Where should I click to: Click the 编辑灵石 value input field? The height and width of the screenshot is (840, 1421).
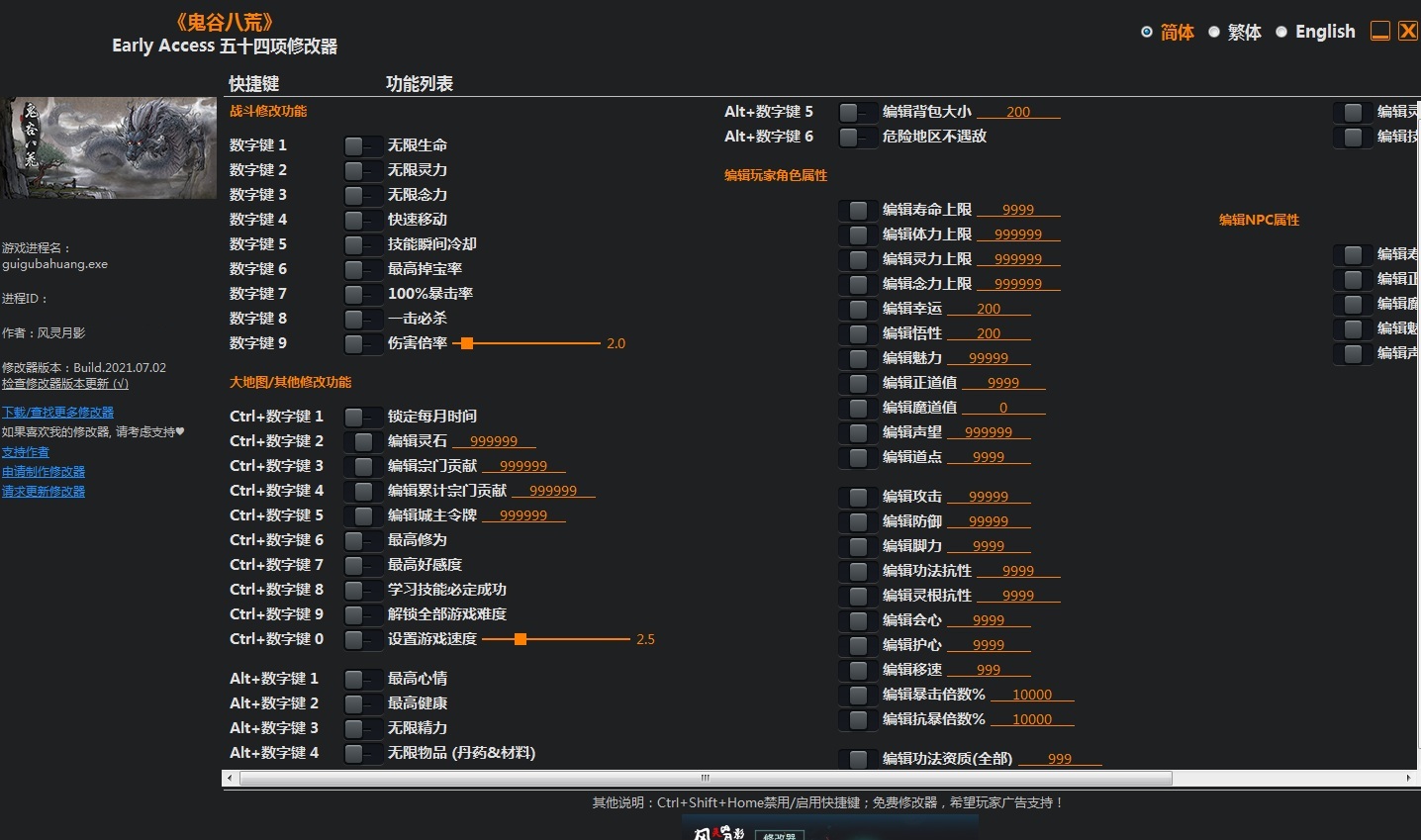494,441
